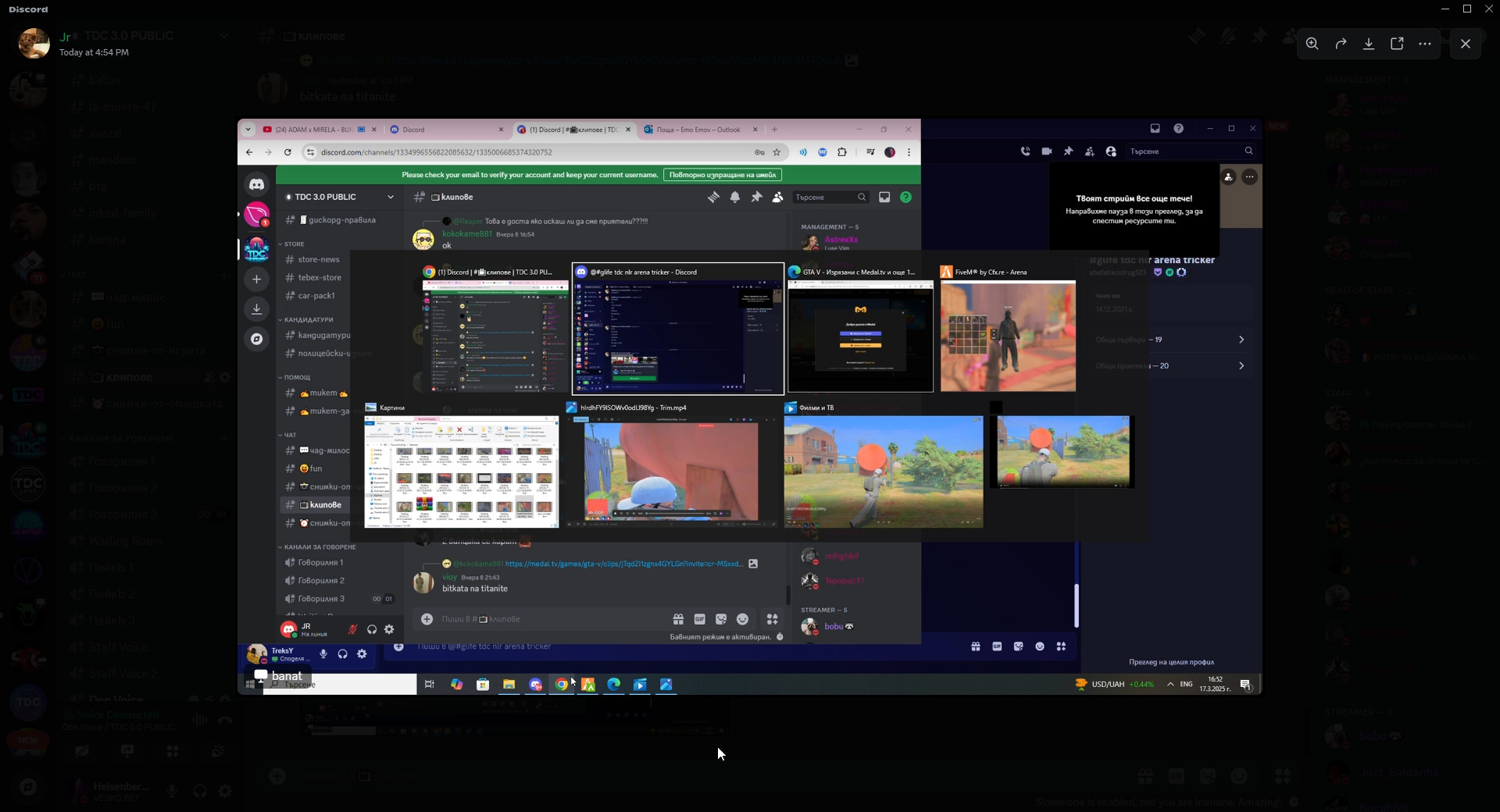Open the Jr poster avatar in viewer header
This screenshot has height=812, width=1500.
[34, 44]
